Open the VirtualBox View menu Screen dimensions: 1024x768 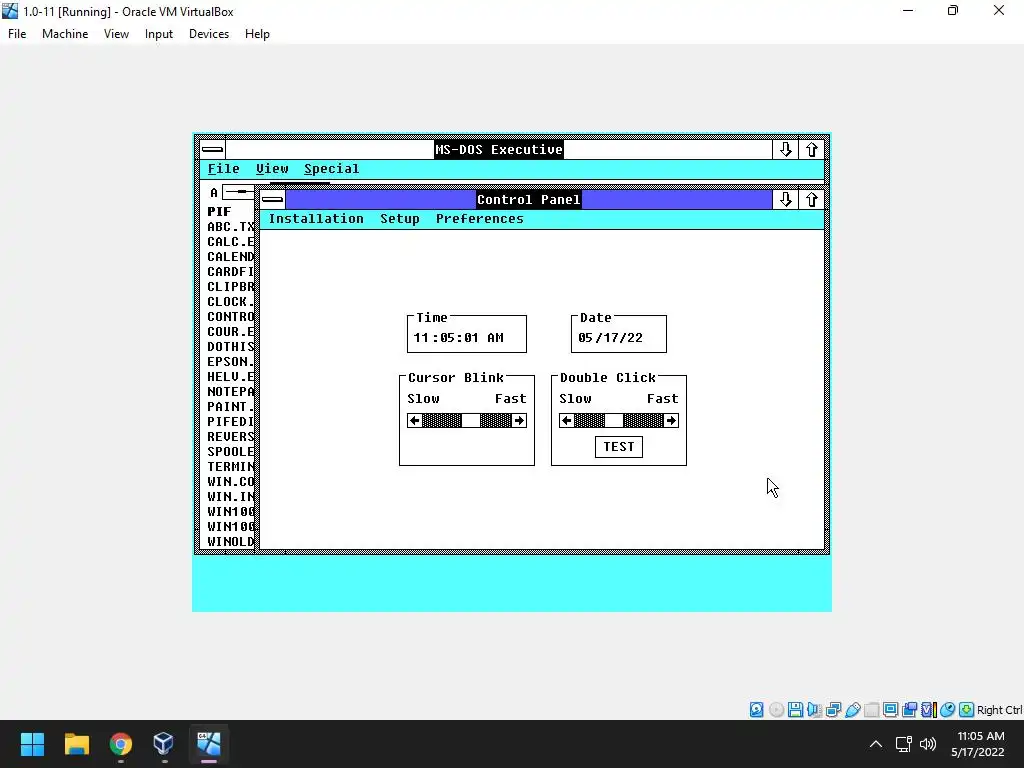click(x=116, y=34)
